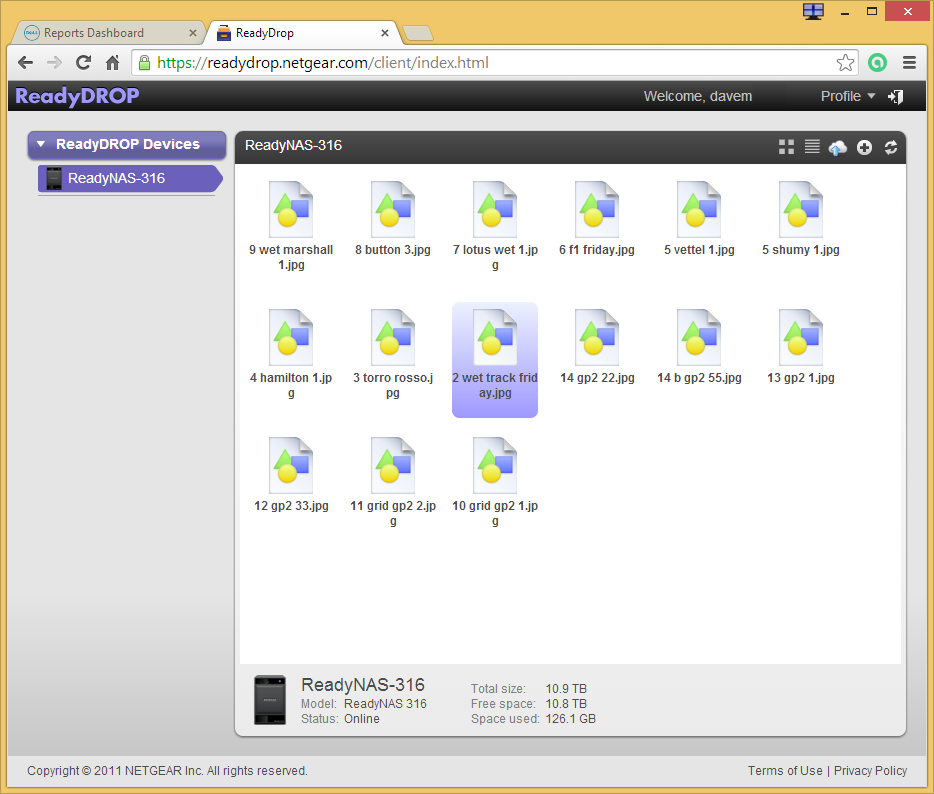Click the Status: Online text

[x=340, y=718]
